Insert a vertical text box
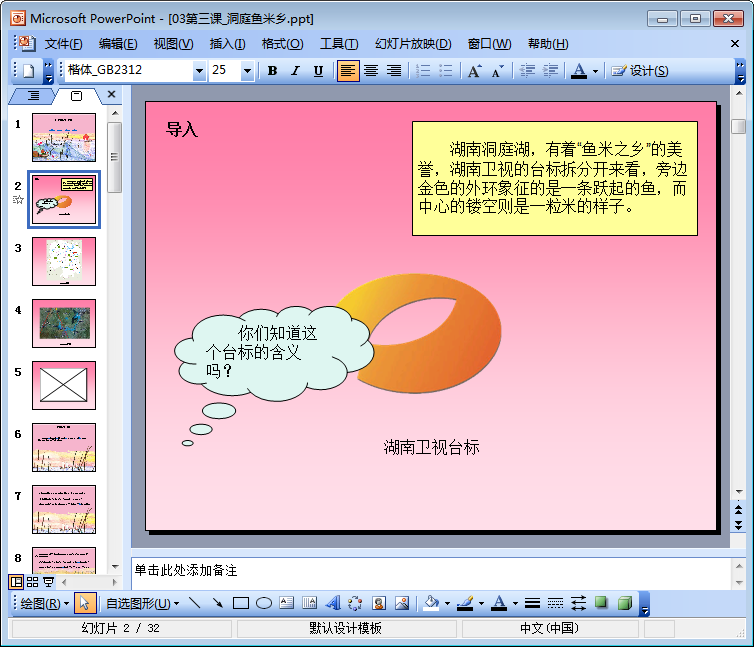 tap(310, 603)
